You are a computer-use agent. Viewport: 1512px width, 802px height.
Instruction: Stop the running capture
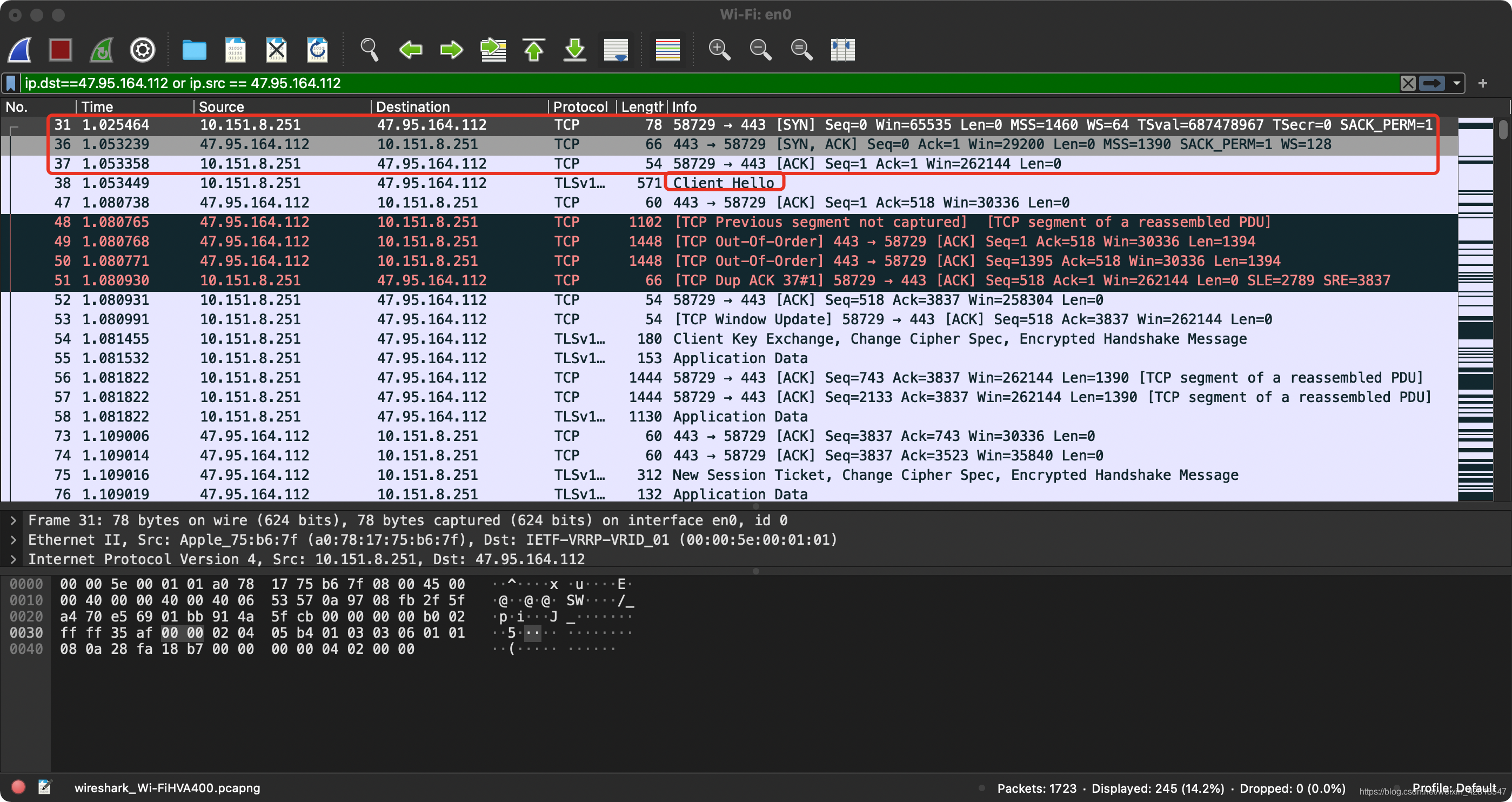click(x=61, y=50)
